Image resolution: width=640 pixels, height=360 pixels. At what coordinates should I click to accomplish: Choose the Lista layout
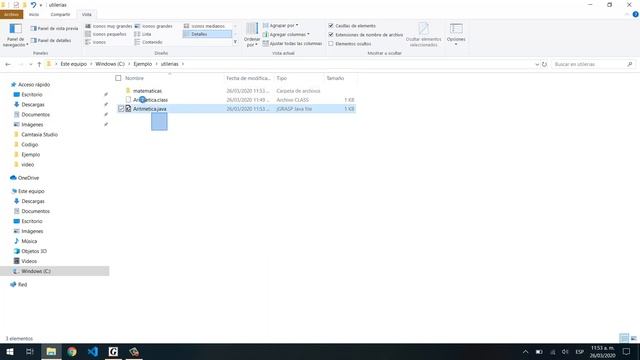[143, 34]
